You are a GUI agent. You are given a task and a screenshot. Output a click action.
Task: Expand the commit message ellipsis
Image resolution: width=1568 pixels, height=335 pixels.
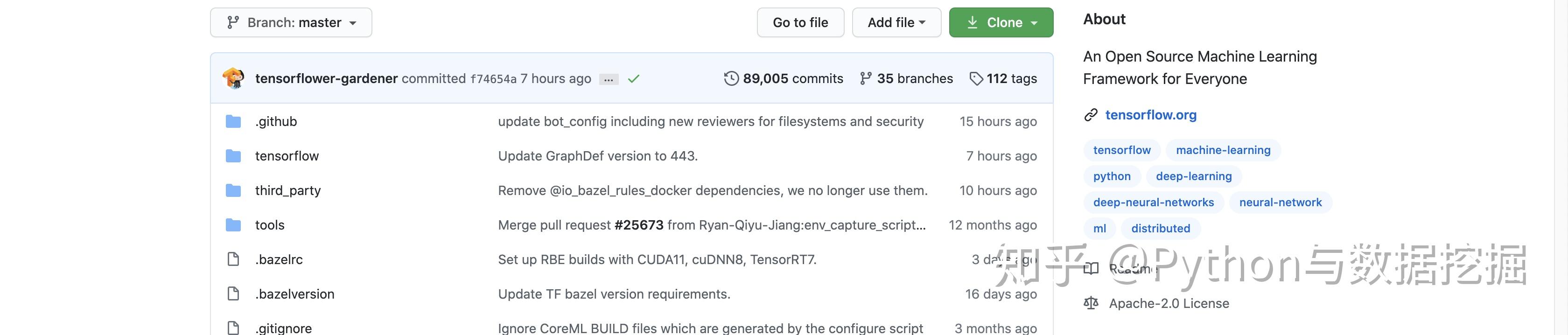609,79
